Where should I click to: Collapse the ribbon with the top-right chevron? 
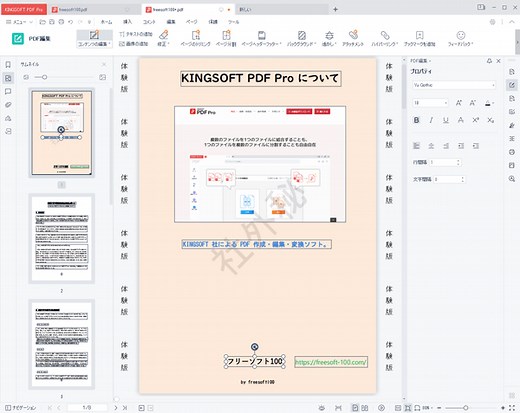pyautogui.click(x=512, y=22)
